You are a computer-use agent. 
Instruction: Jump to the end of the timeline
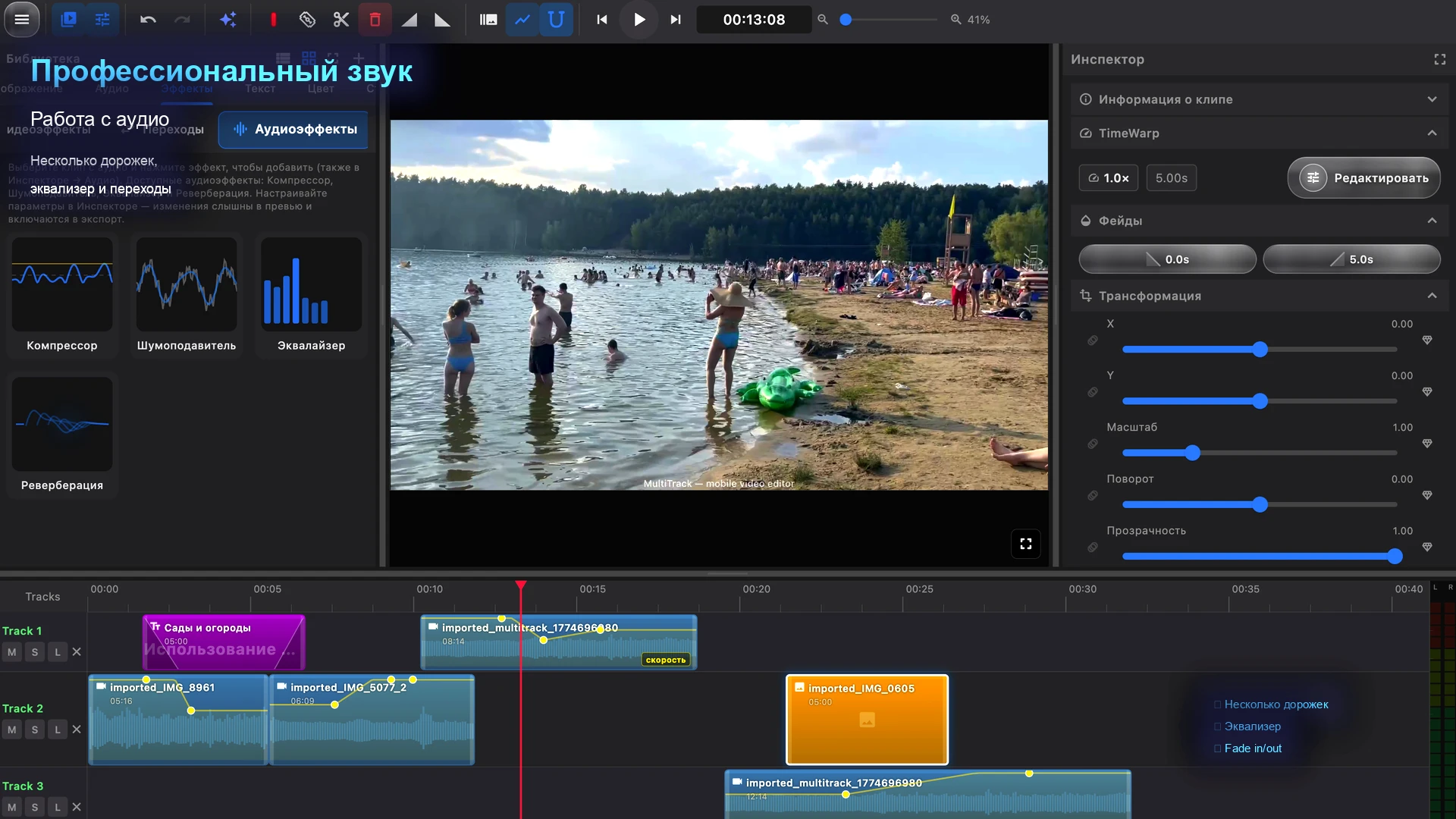tap(676, 20)
